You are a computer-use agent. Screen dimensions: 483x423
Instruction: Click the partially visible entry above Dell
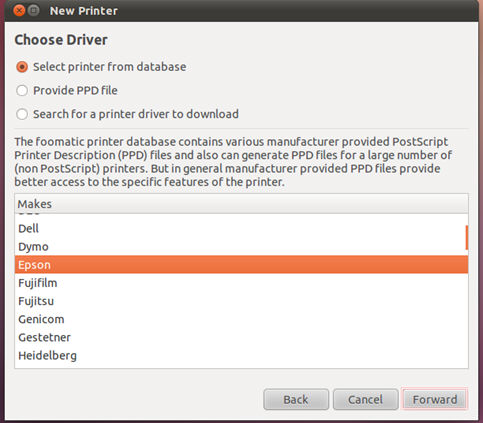pyautogui.click(x=241, y=216)
